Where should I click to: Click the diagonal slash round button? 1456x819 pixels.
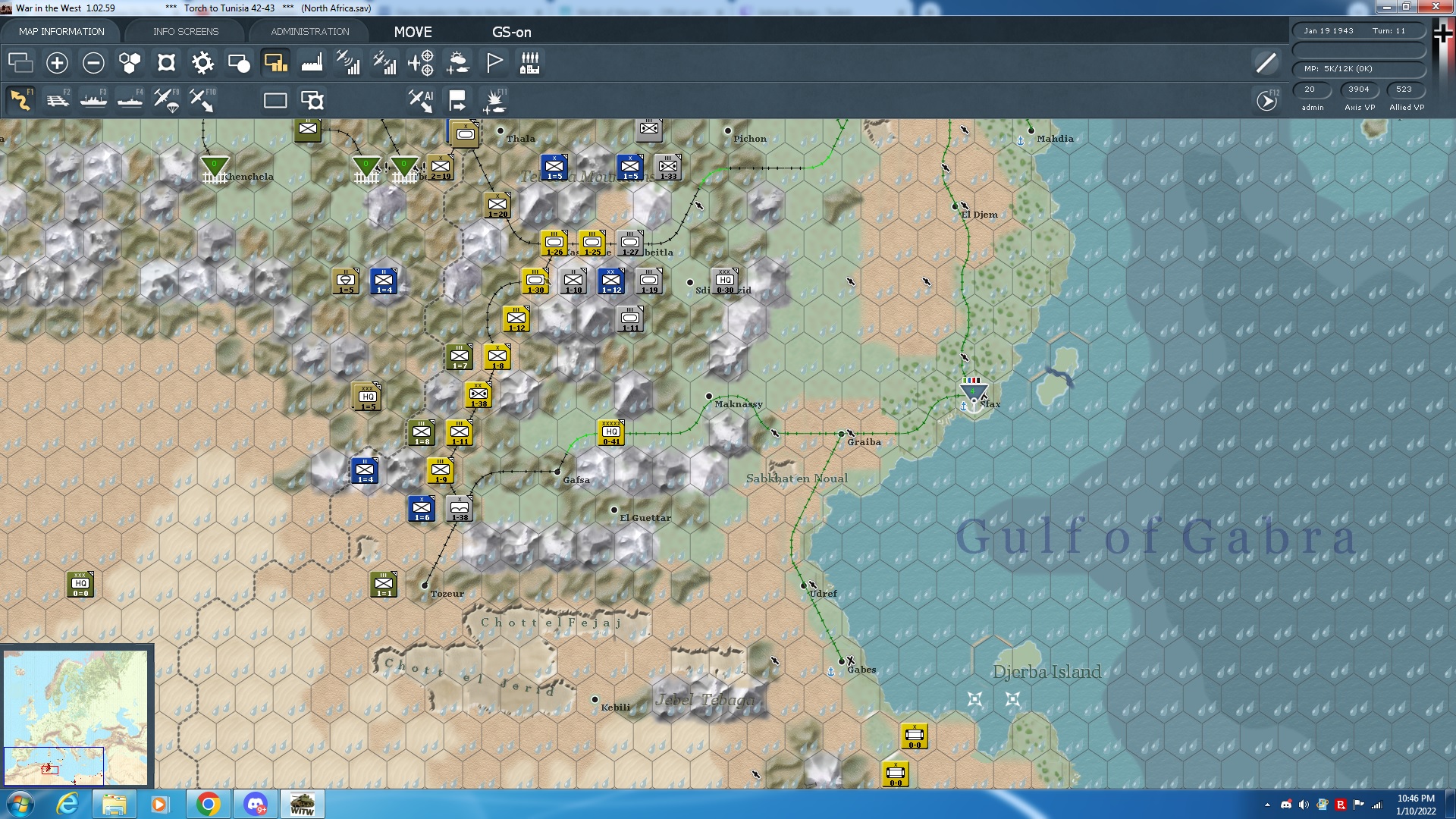(1266, 62)
